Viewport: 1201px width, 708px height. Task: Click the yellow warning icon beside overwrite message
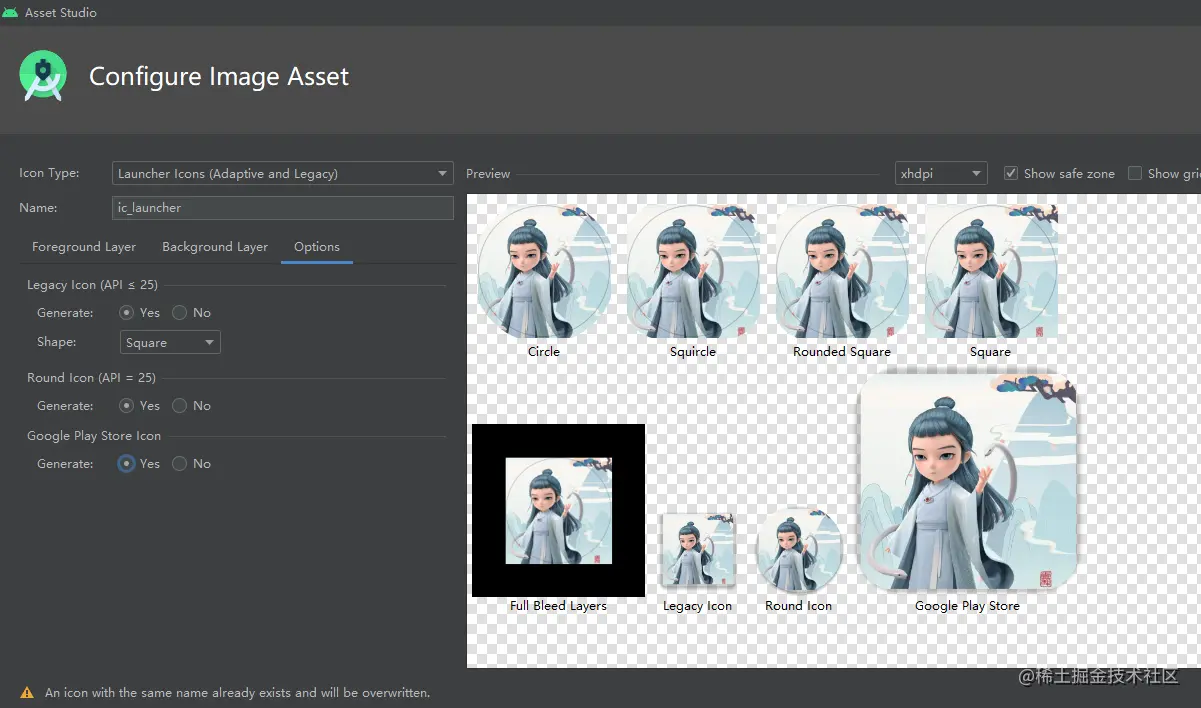26,692
